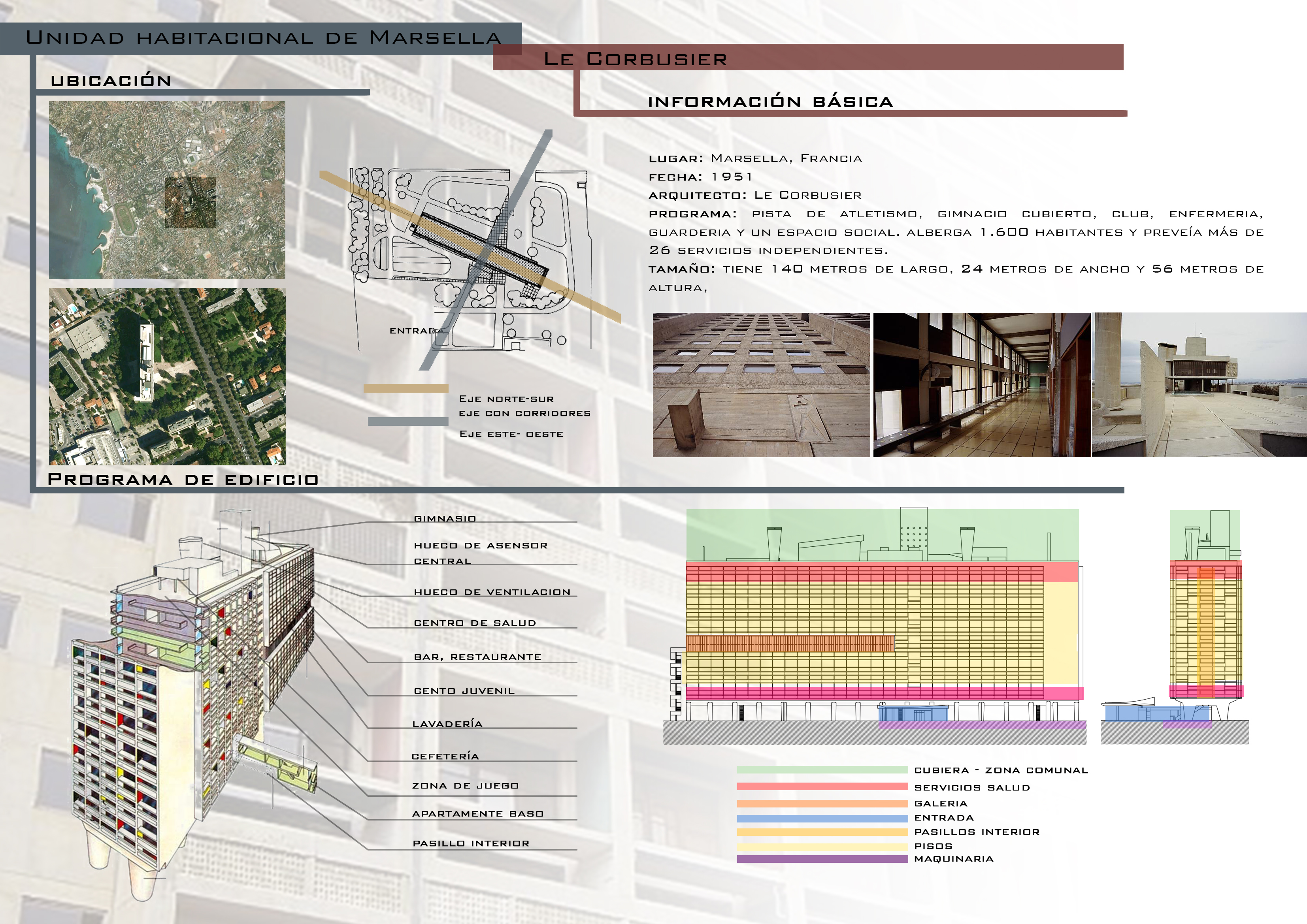Click the 'Lugar: Marsella, Francia' line
The image size is (1307, 924).
[755, 158]
